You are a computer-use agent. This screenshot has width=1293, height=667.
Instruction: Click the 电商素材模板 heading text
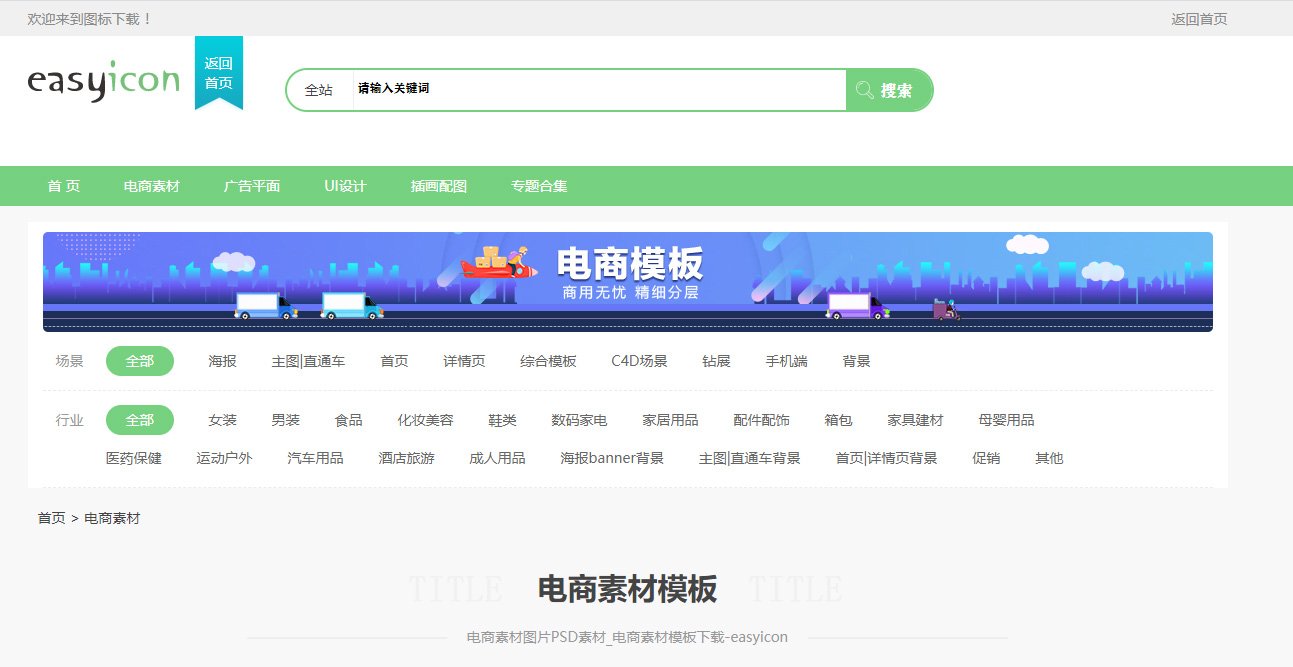(627, 589)
